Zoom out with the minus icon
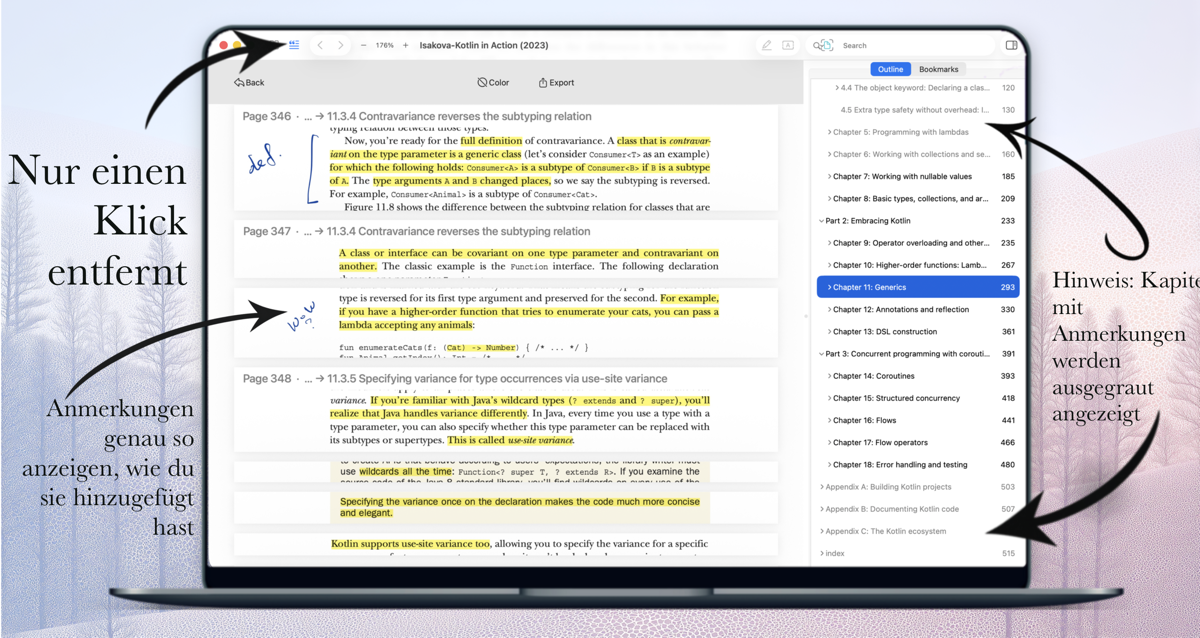The height and width of the screenshot is (638, 1200). (x=363, y=45)
